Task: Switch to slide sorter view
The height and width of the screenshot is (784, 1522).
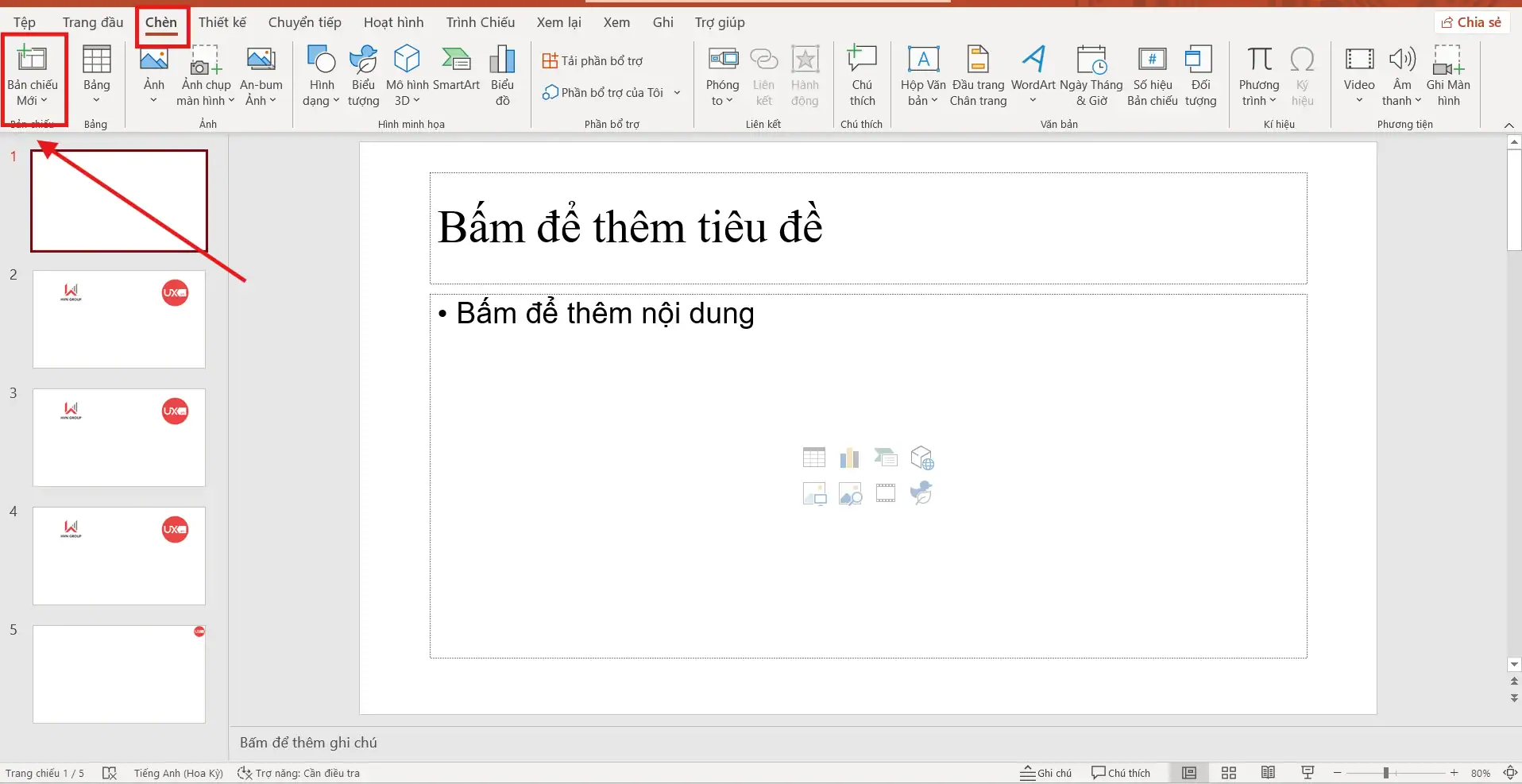Action: coord(1228,772)
